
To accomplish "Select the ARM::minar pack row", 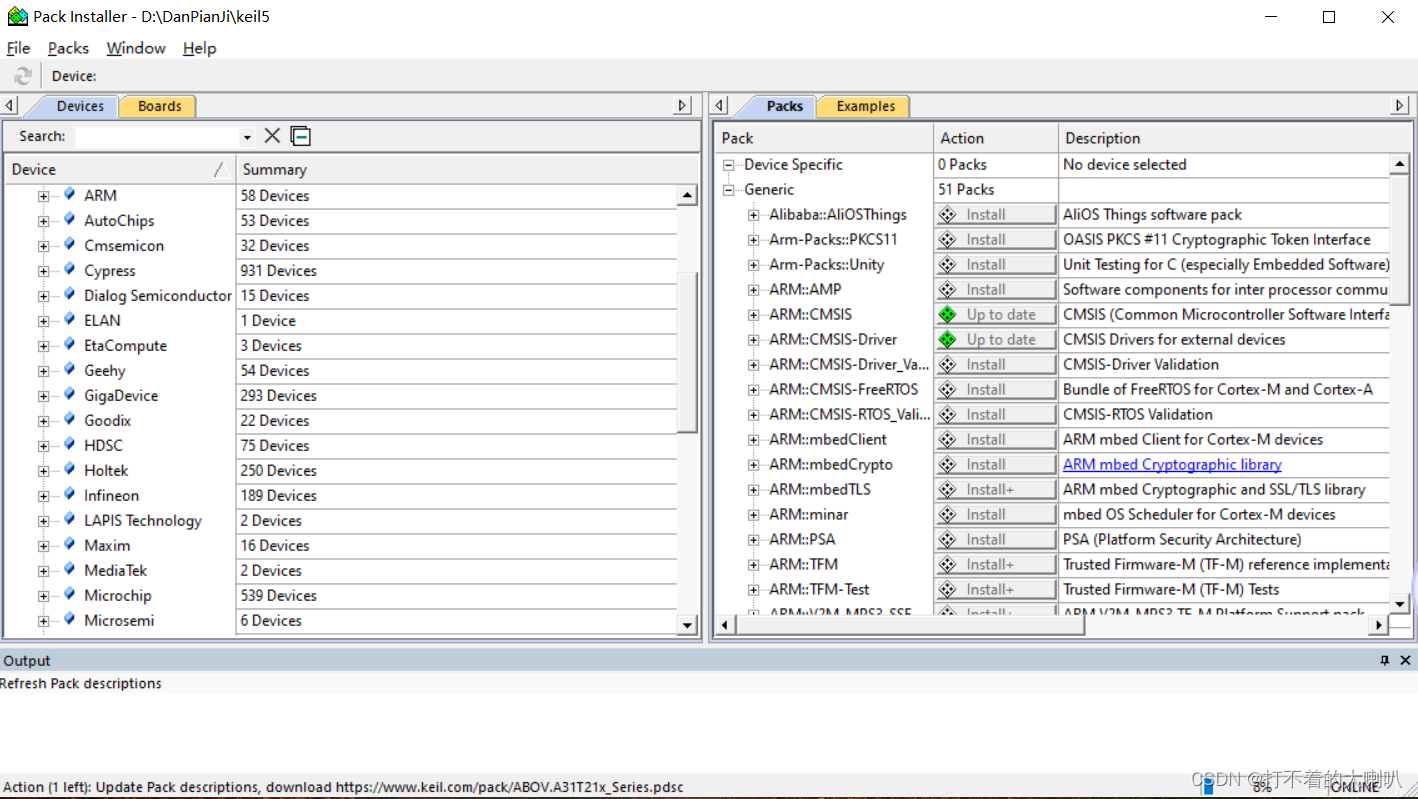I will point(808,514).
